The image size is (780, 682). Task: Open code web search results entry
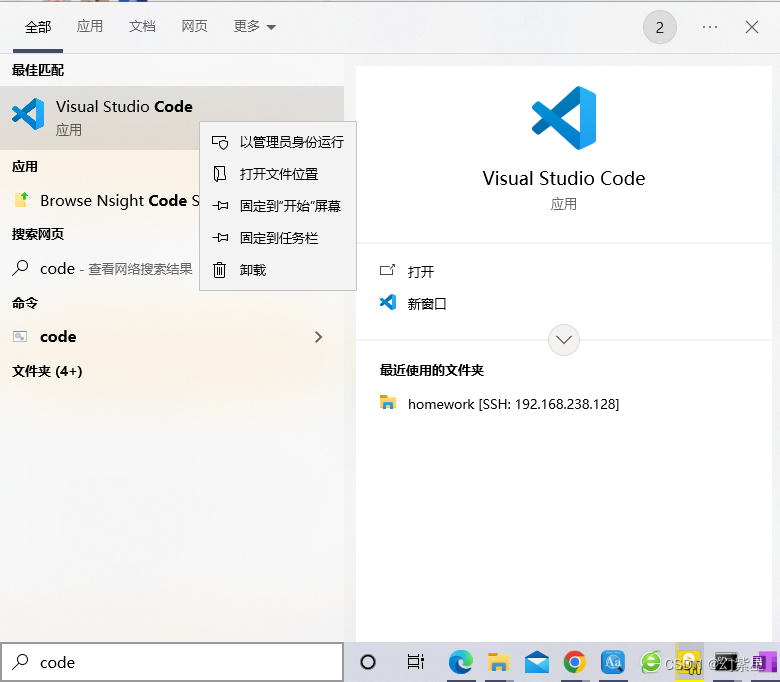(99, 269)
